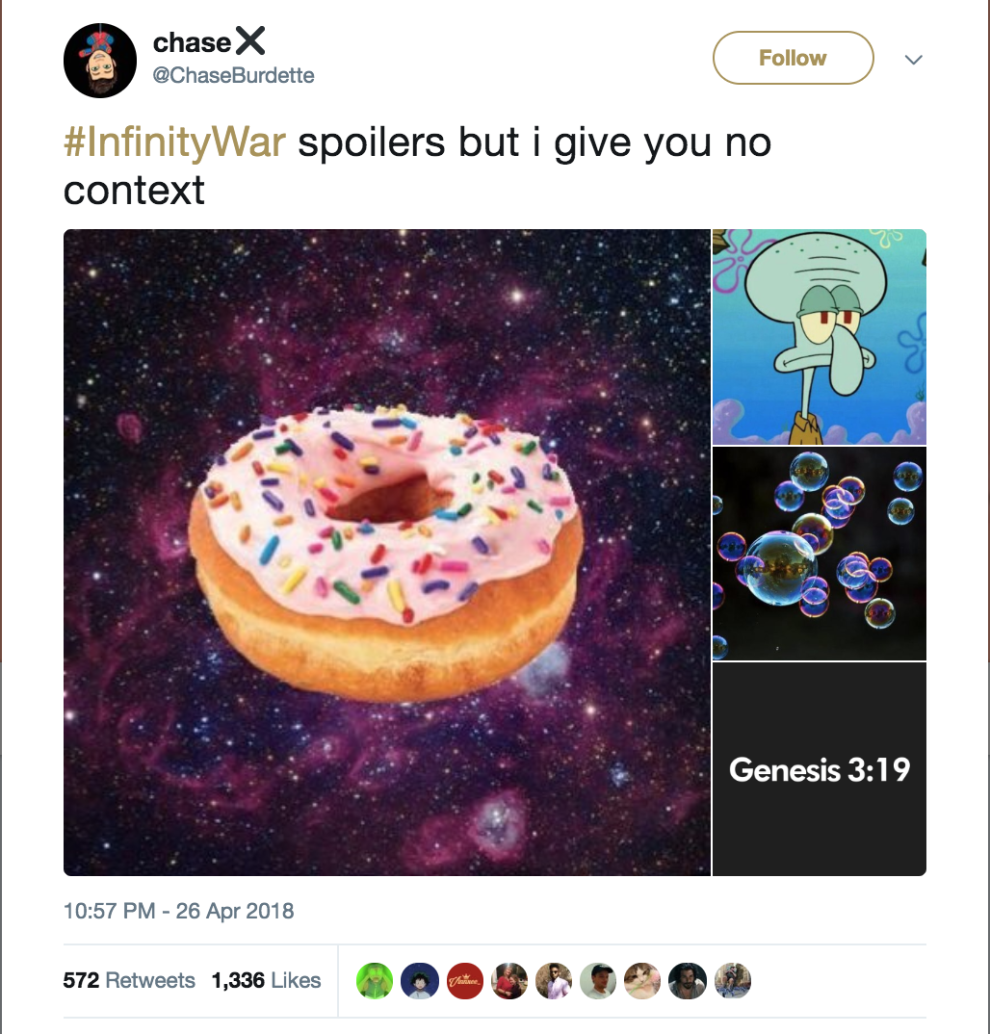Open the red Yankee logo avatar profile
990x1034 pixels.
click(x=464, y=981)
